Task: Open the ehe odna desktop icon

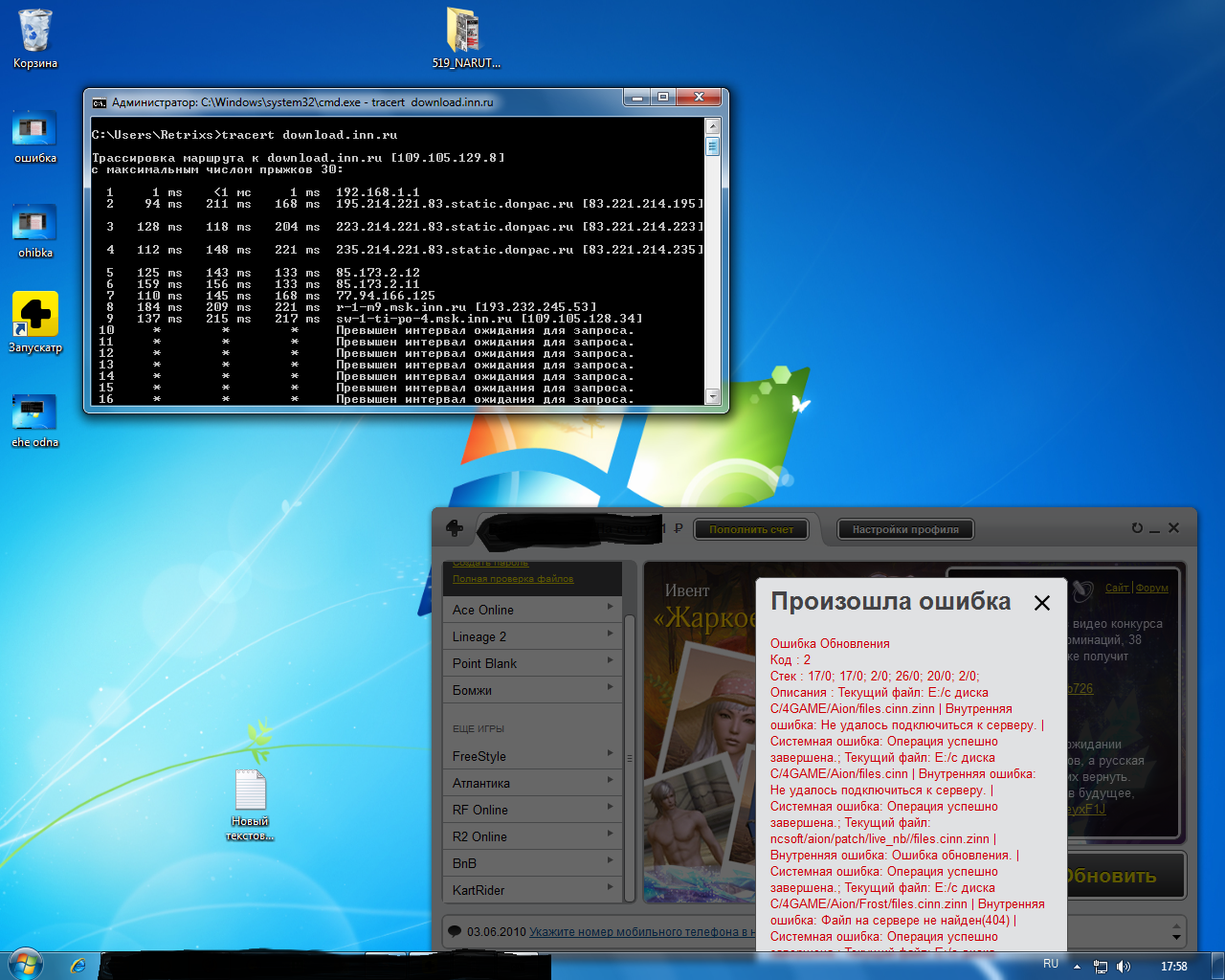Action: point(34,414)
